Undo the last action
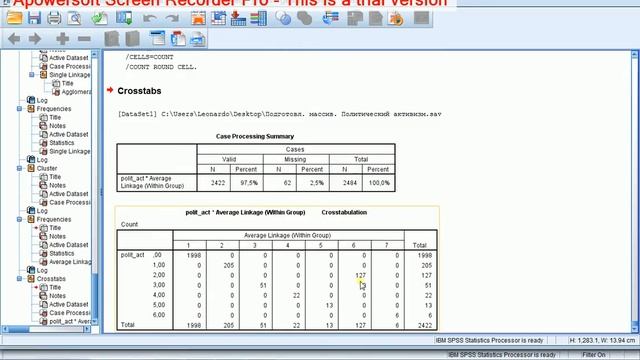The height and width of the screenshot is (360, 640). (150, 18)
